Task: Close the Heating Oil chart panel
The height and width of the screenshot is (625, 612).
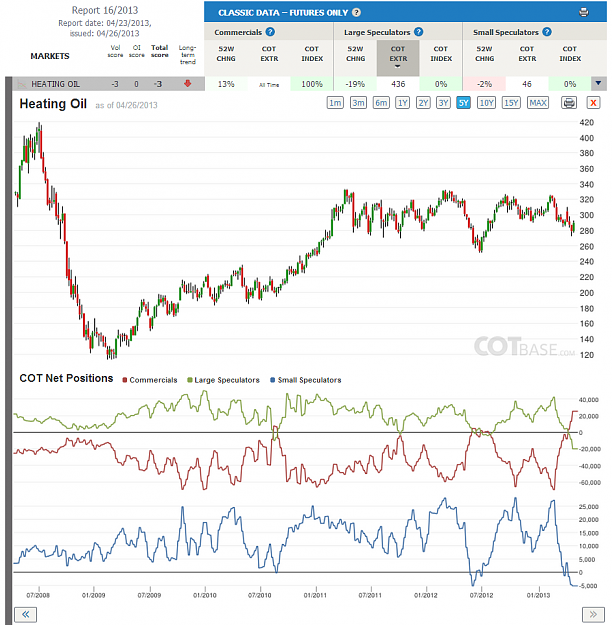Action: 593,103
